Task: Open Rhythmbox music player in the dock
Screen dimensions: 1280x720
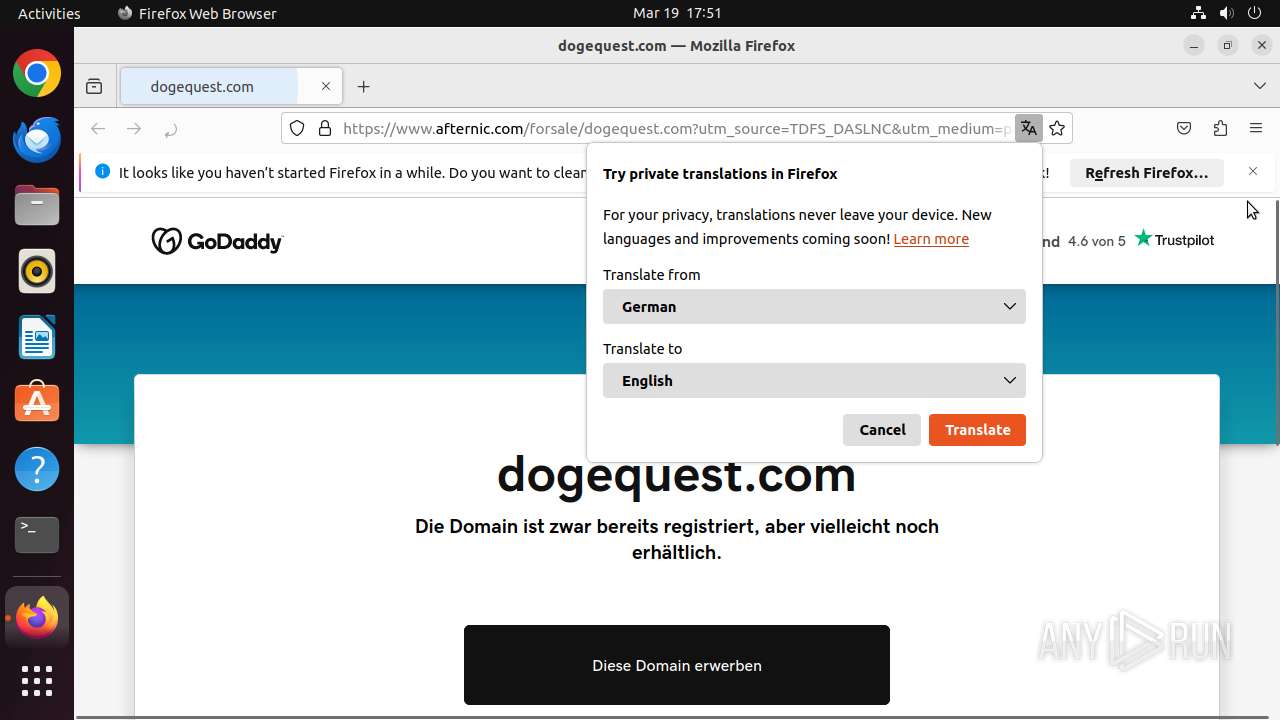Action: point(37,271)
